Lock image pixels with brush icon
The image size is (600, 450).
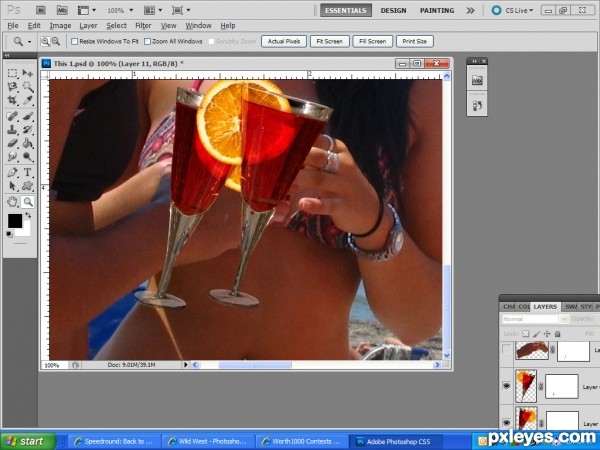[536, 334]
